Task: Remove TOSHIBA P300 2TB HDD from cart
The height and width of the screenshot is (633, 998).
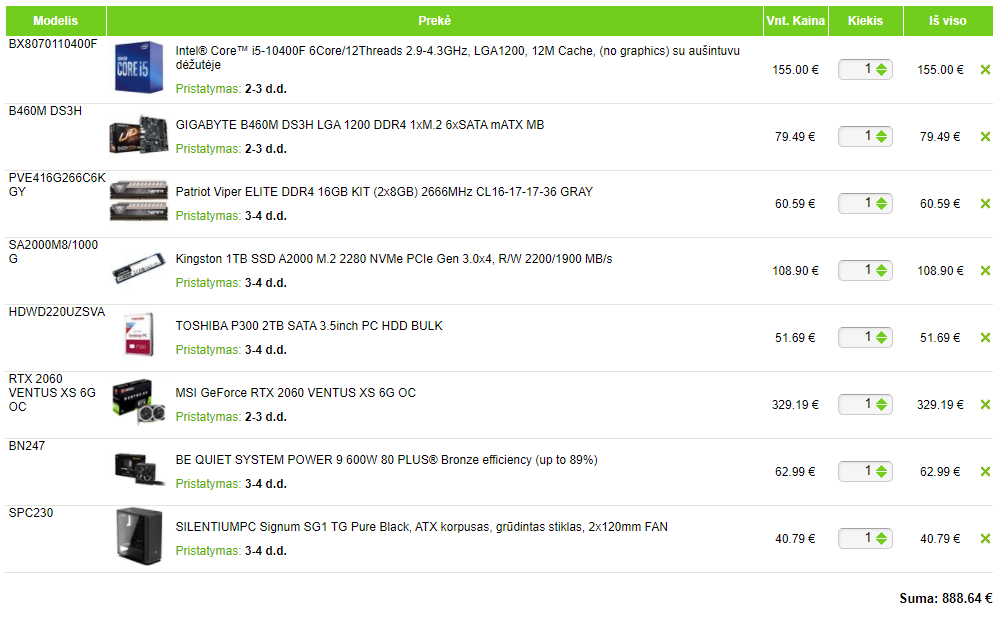Action: (985, 337)
